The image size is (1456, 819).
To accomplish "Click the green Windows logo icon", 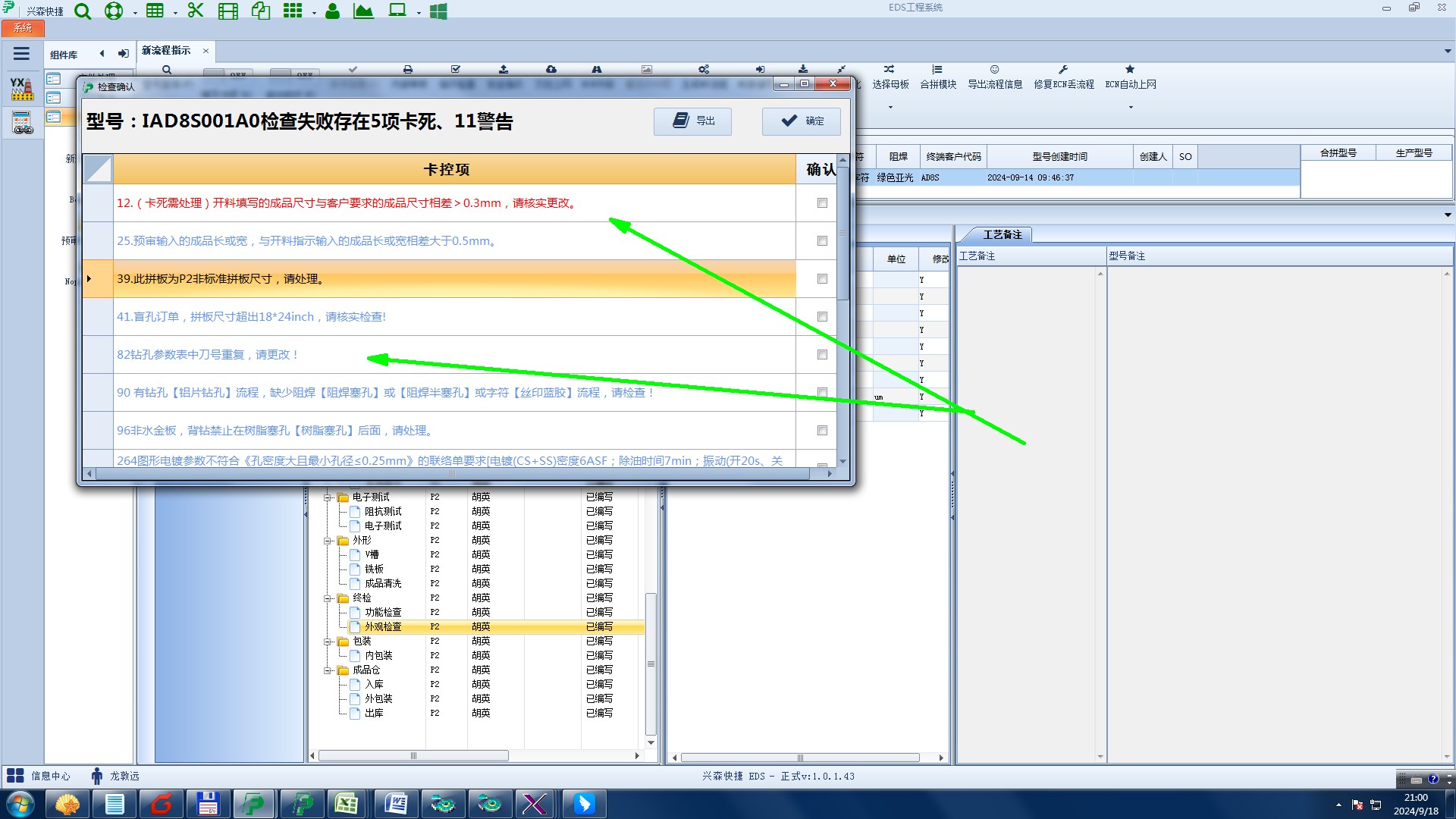I will pyautogui.click(x=438, y=11).
